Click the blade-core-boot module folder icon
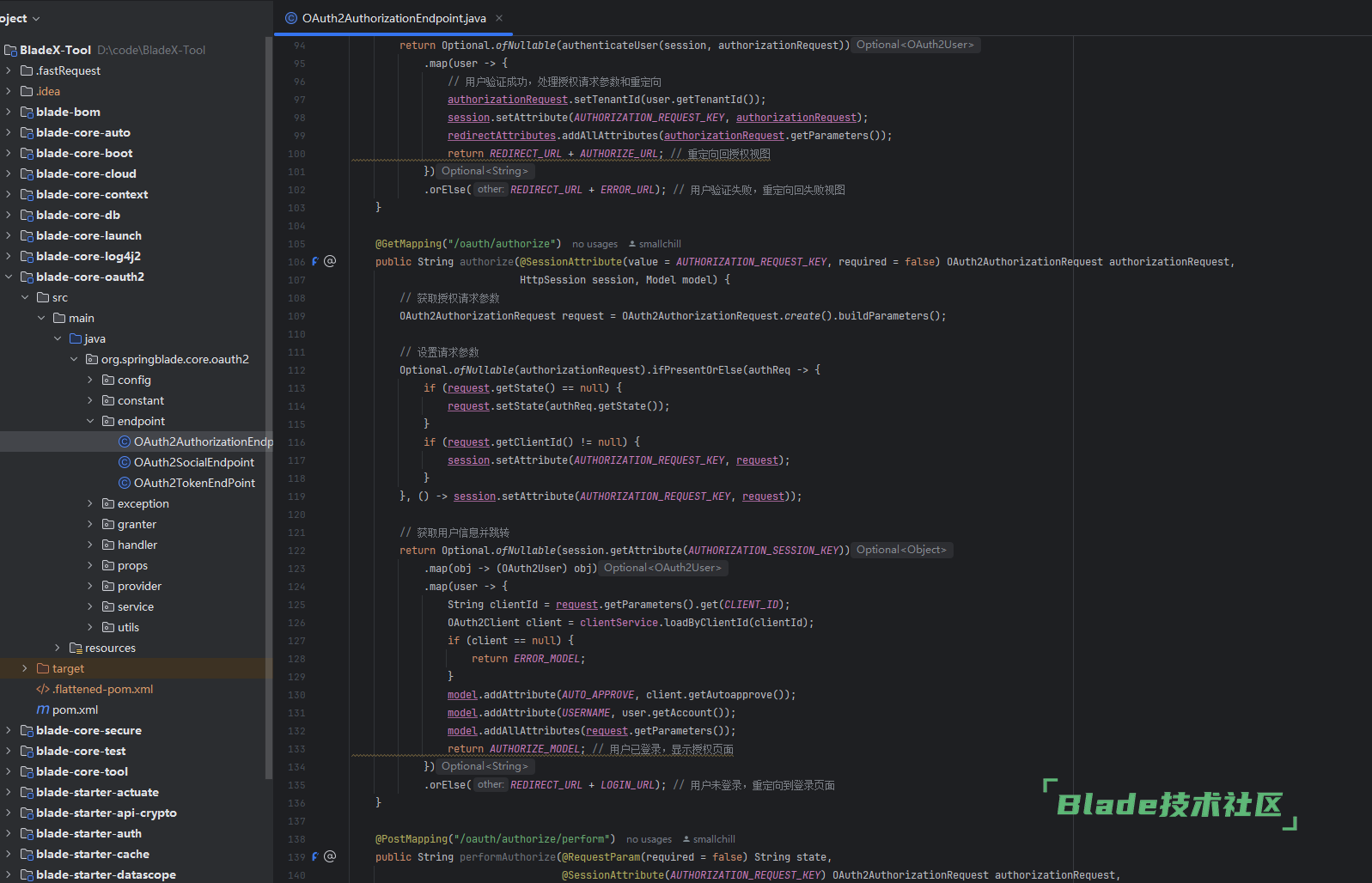1372x883 pixels. pyautogui.click(x=27, y=153)
